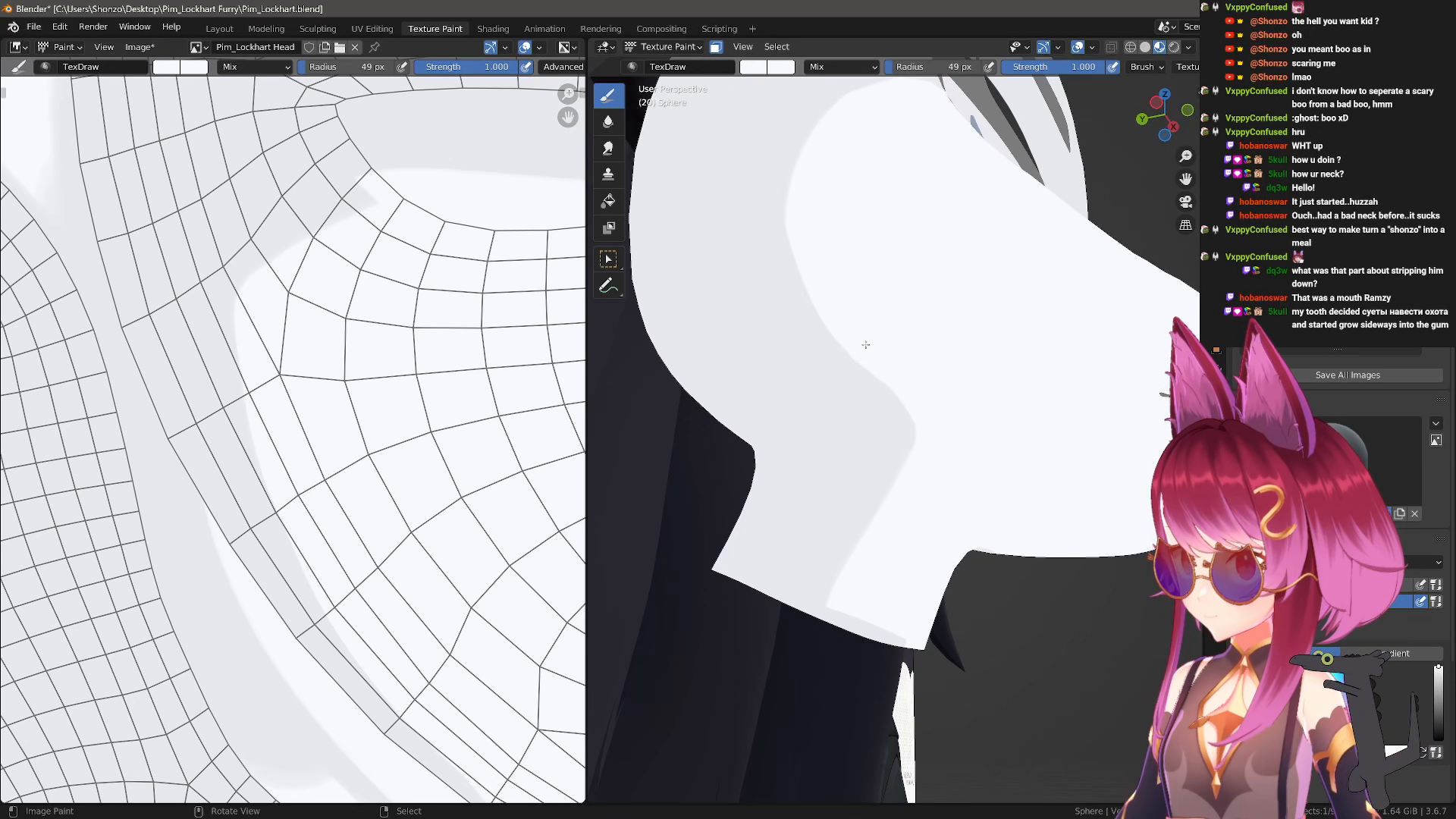
Task: Open image browse dropdown beside Pim_Lockhart Head
Action: [199, 47]
